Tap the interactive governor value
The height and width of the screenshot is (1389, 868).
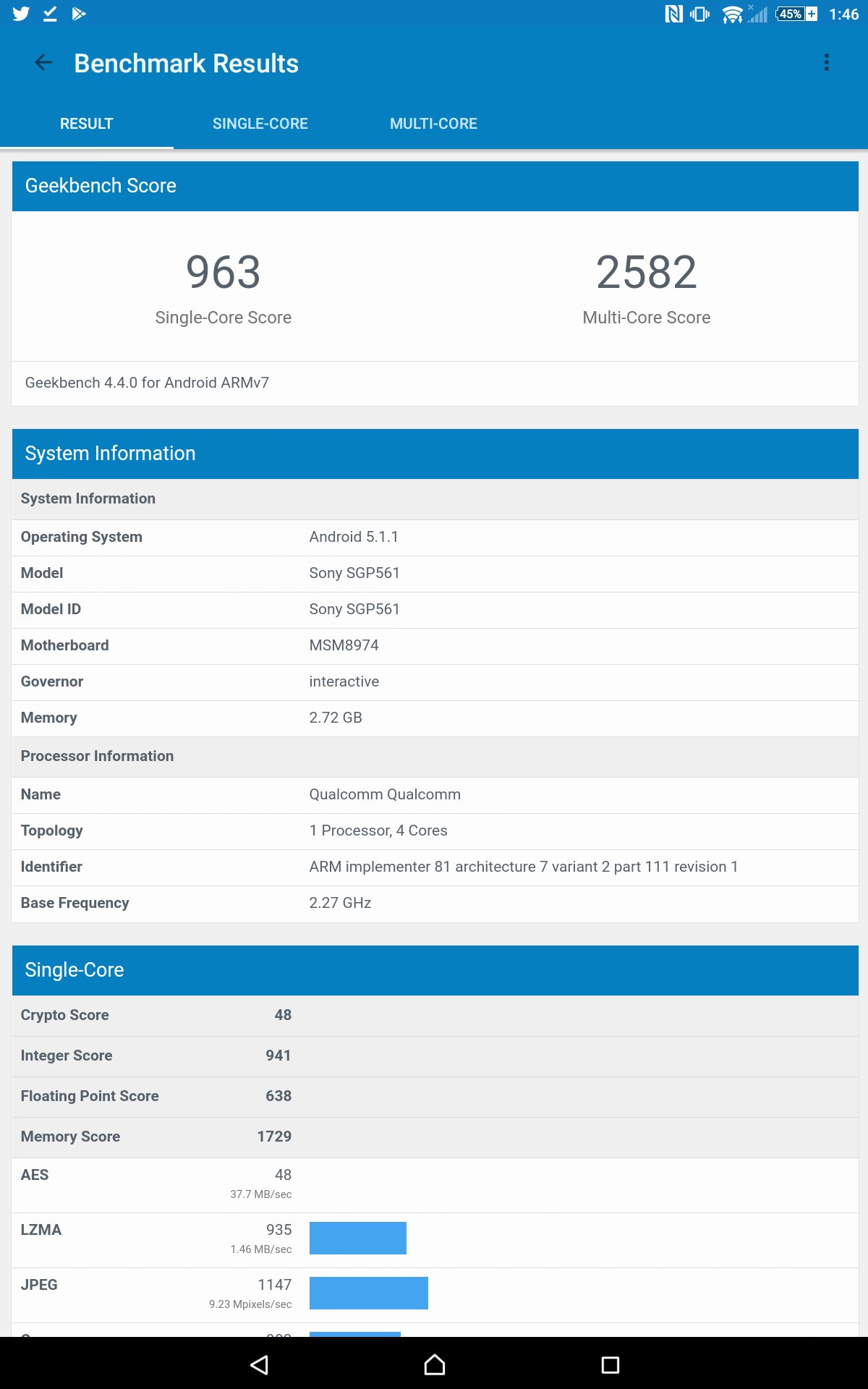point(344,681)
